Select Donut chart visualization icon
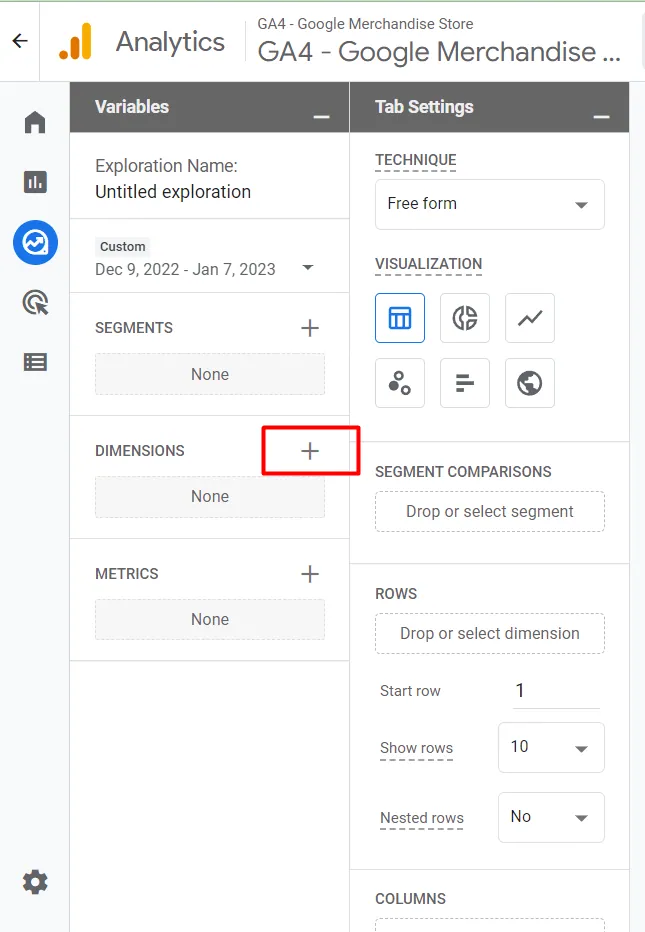645x932 pixels. click(465, 318)
